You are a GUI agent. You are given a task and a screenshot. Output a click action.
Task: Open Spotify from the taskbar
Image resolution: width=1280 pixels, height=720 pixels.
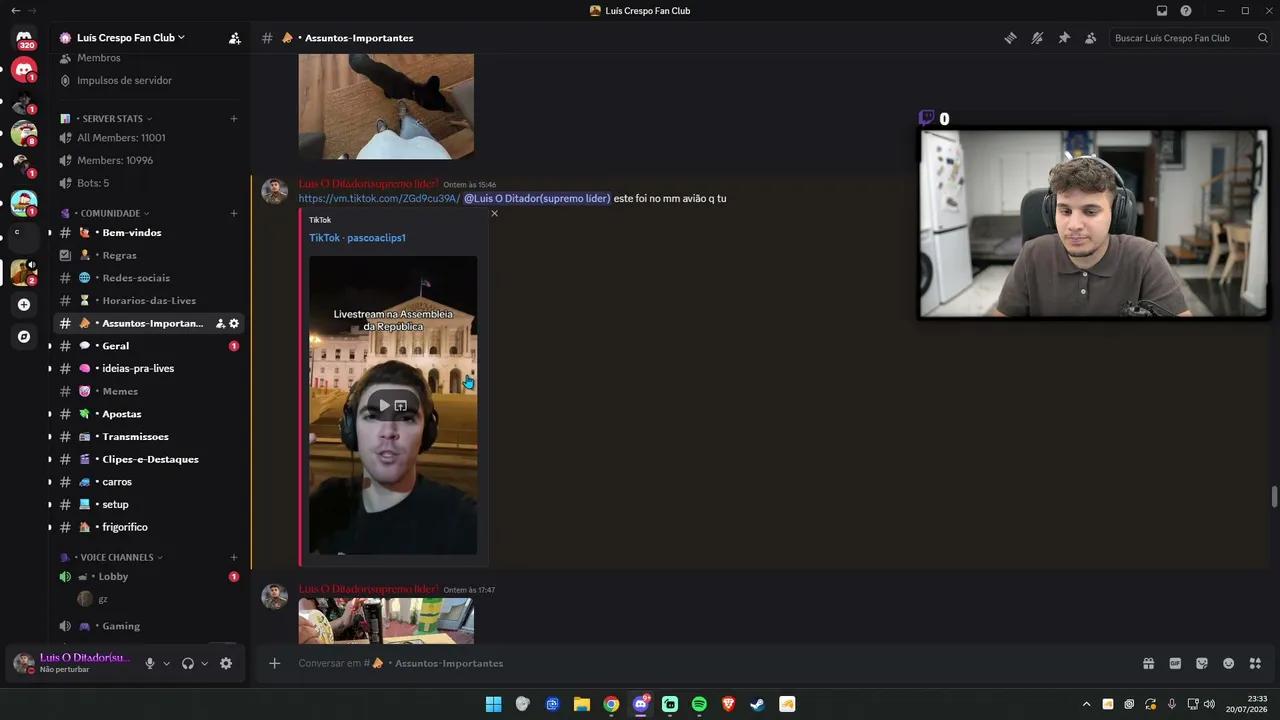coord(699,704)
